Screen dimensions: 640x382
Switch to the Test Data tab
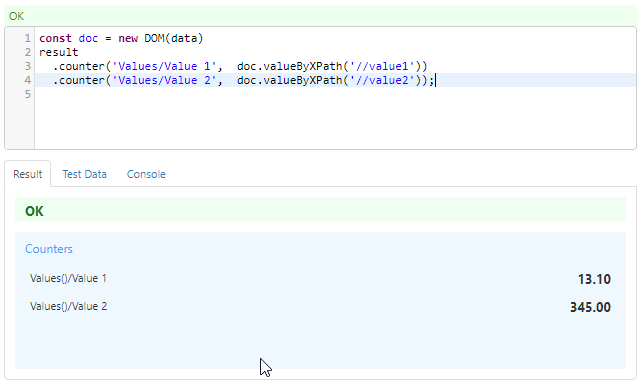[84, 174]
